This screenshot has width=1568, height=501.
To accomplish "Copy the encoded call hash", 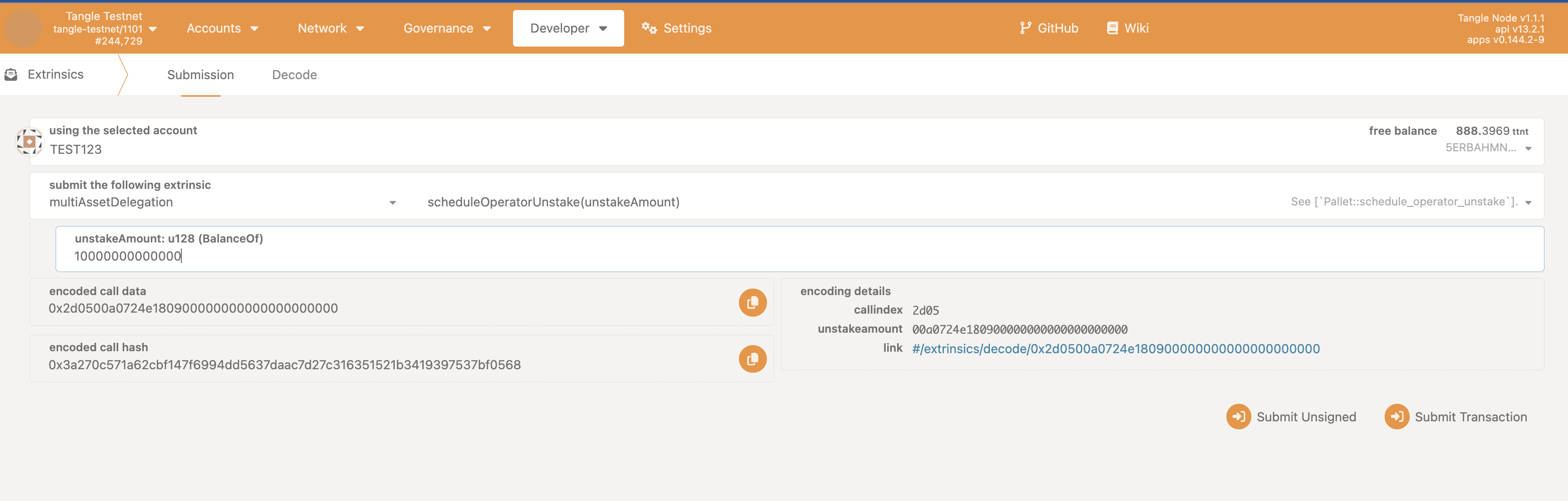I will (752, 359).
